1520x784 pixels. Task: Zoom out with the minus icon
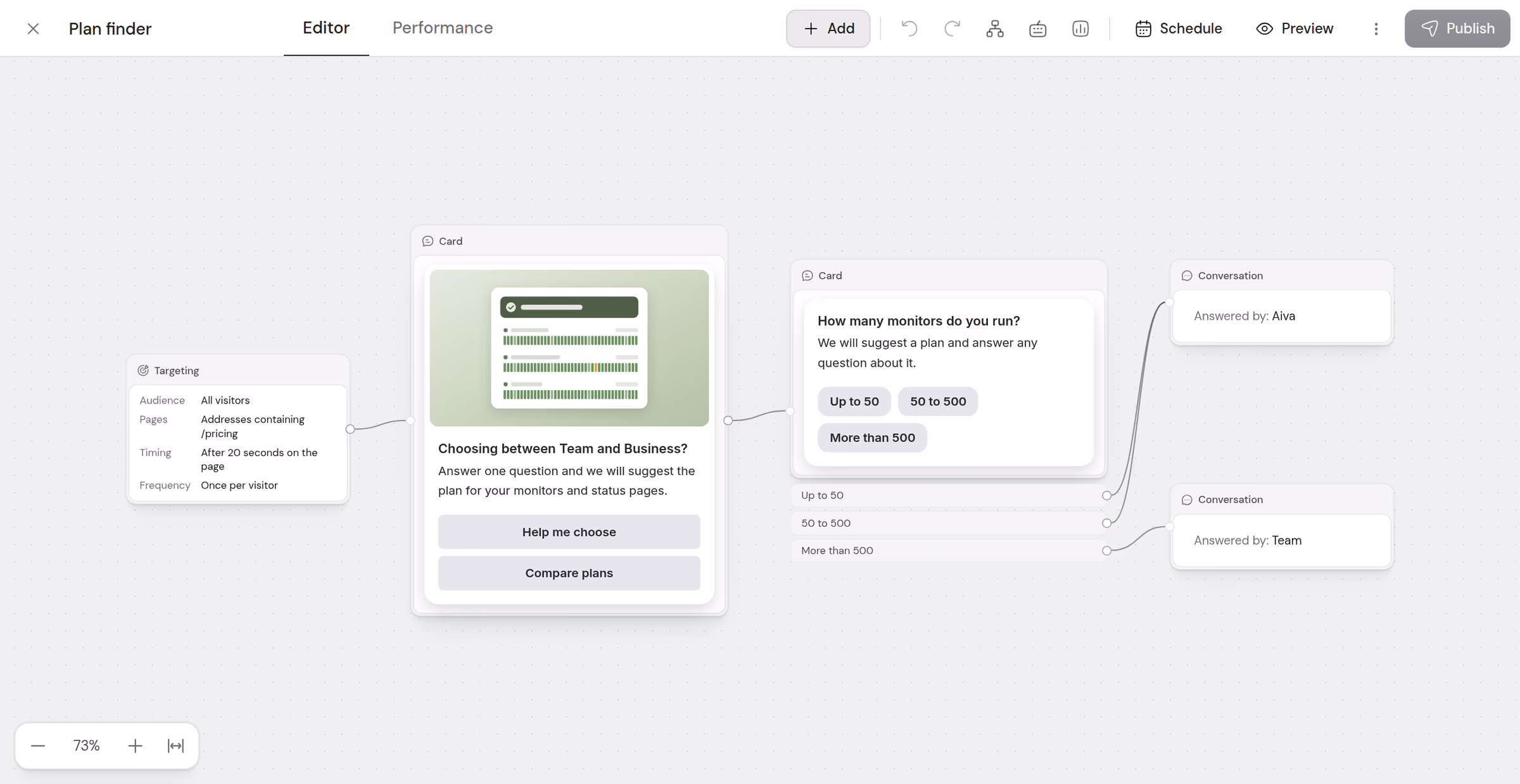[x=38, y=745]
